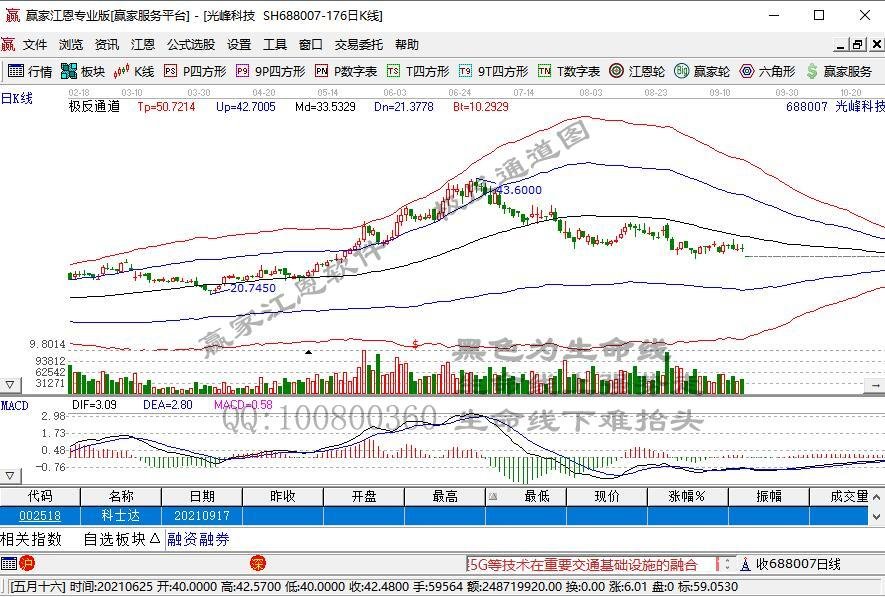Click the table scroll down arrow
This screenshot has width=885, height=597.
[877, 516]
